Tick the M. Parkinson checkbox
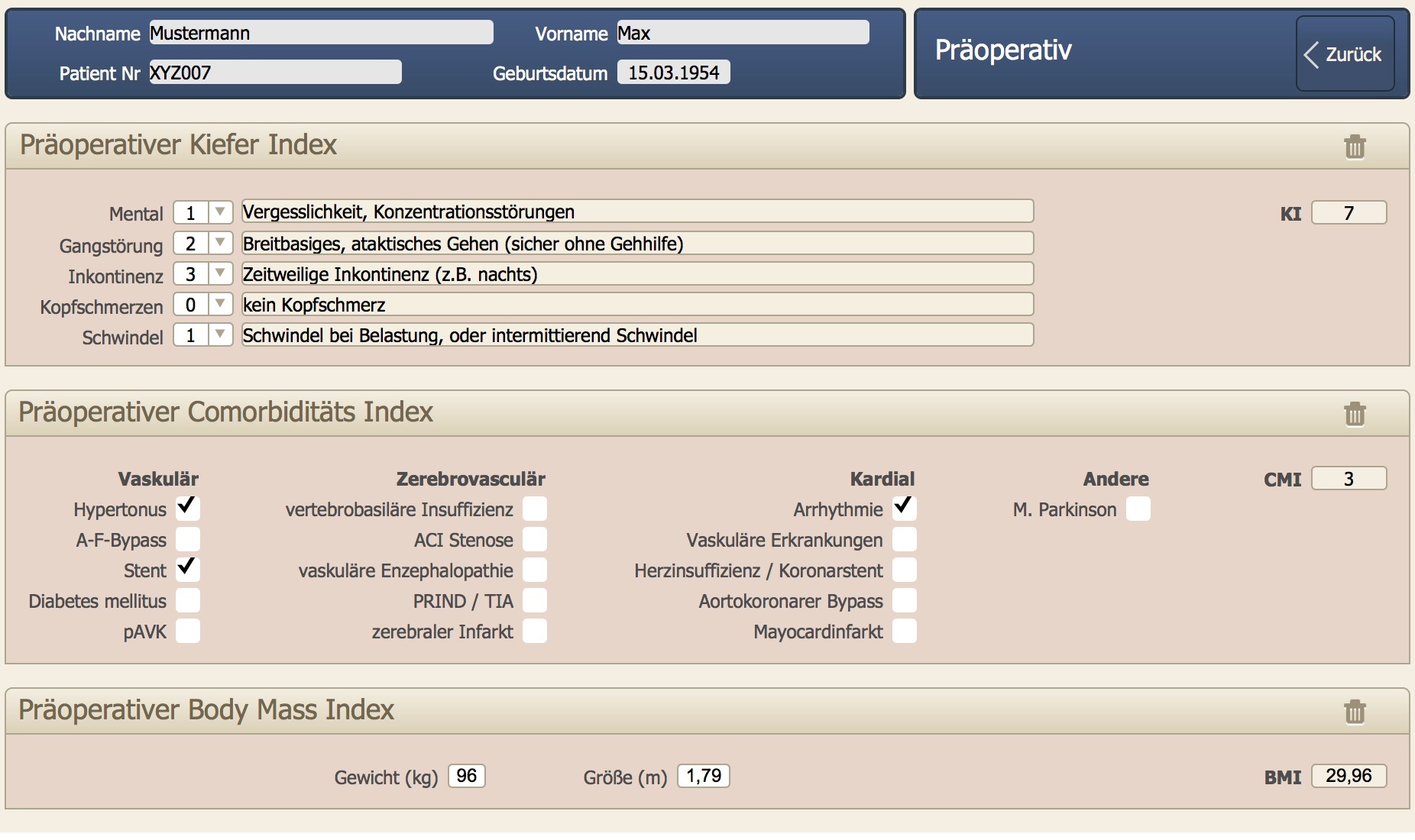 (x=1138, y=509)
